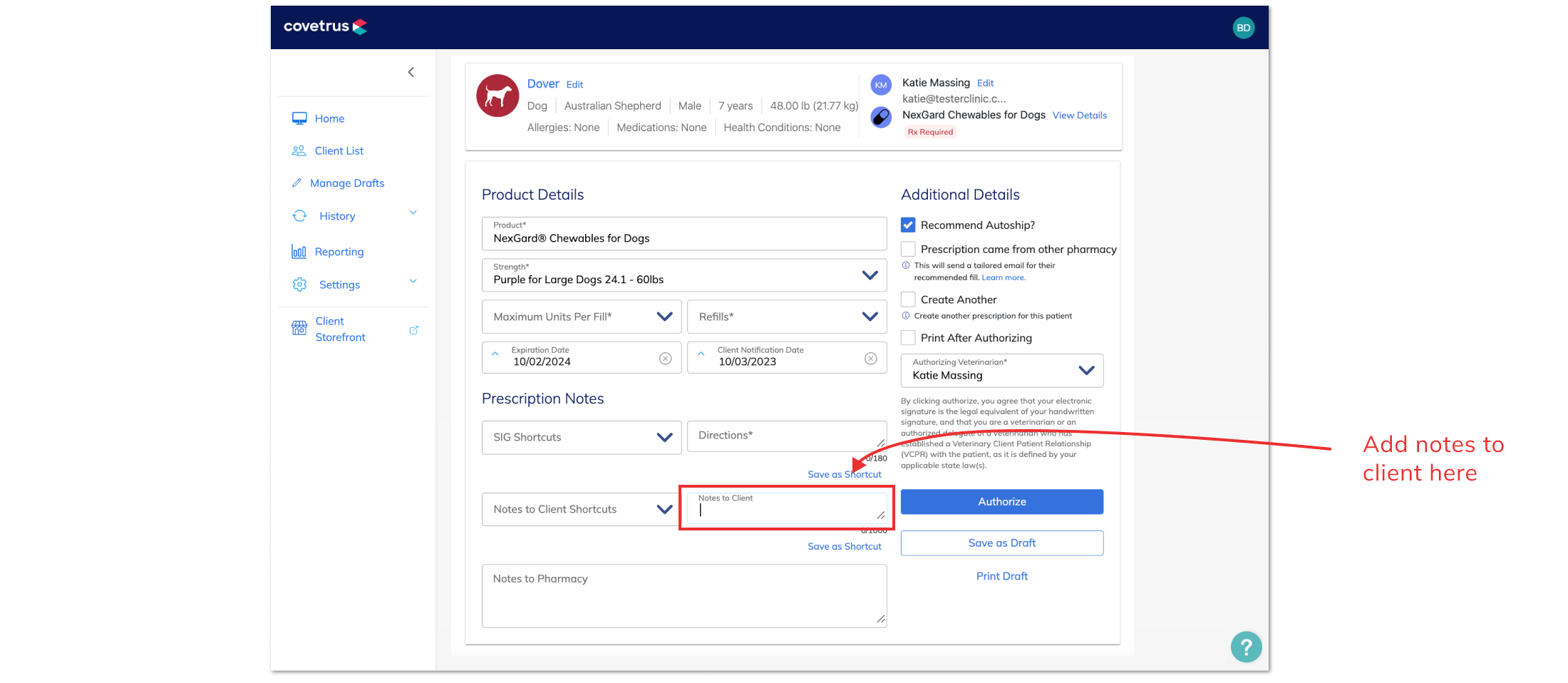Open help via the question mark icon

pos(1246,647)
